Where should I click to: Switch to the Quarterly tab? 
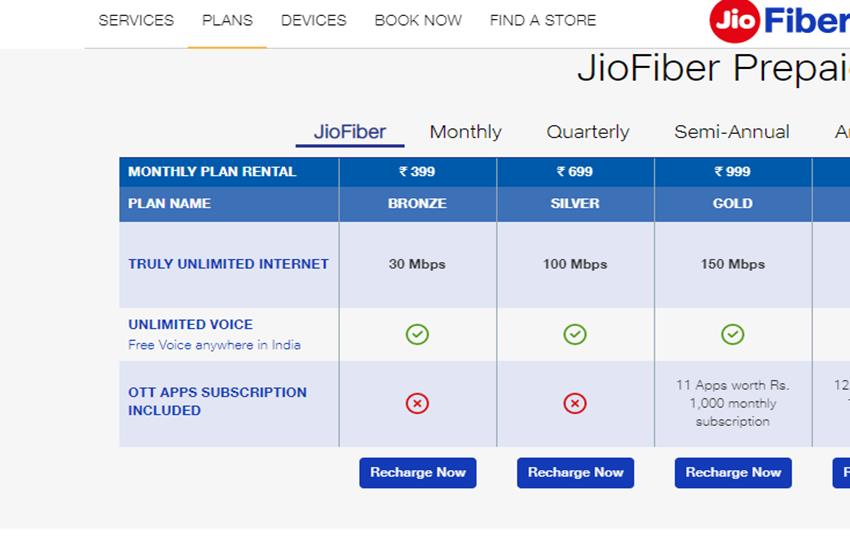(588, 132)
